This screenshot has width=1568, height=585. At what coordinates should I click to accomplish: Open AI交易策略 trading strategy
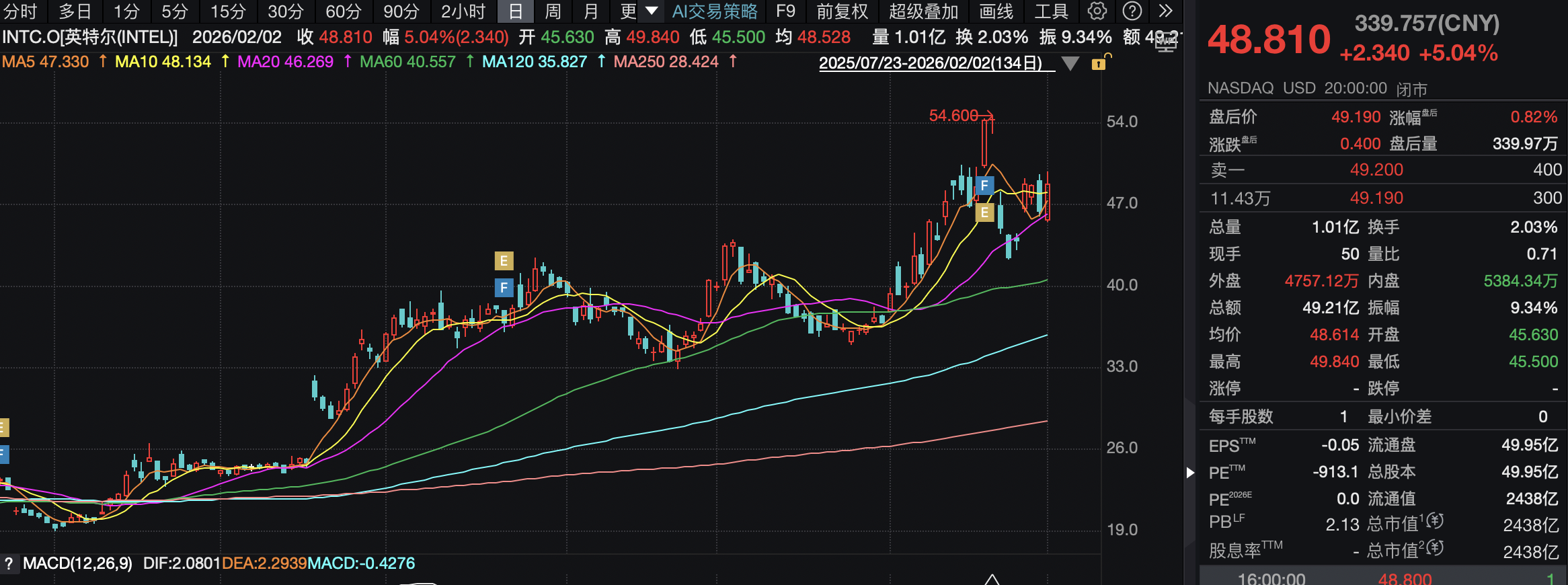(x=715, y=11)
